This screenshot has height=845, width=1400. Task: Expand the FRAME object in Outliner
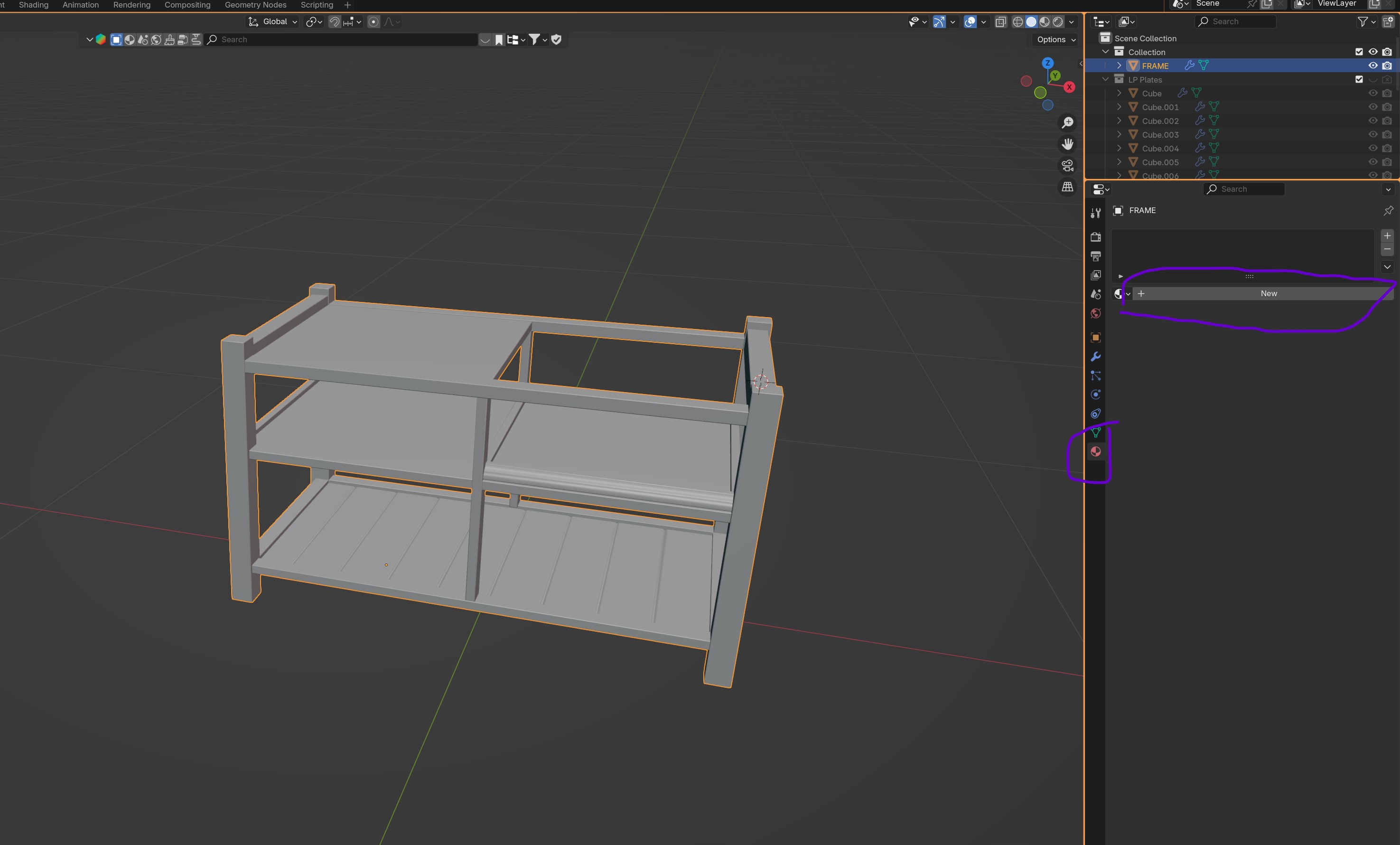click(x=1119, y=66)
